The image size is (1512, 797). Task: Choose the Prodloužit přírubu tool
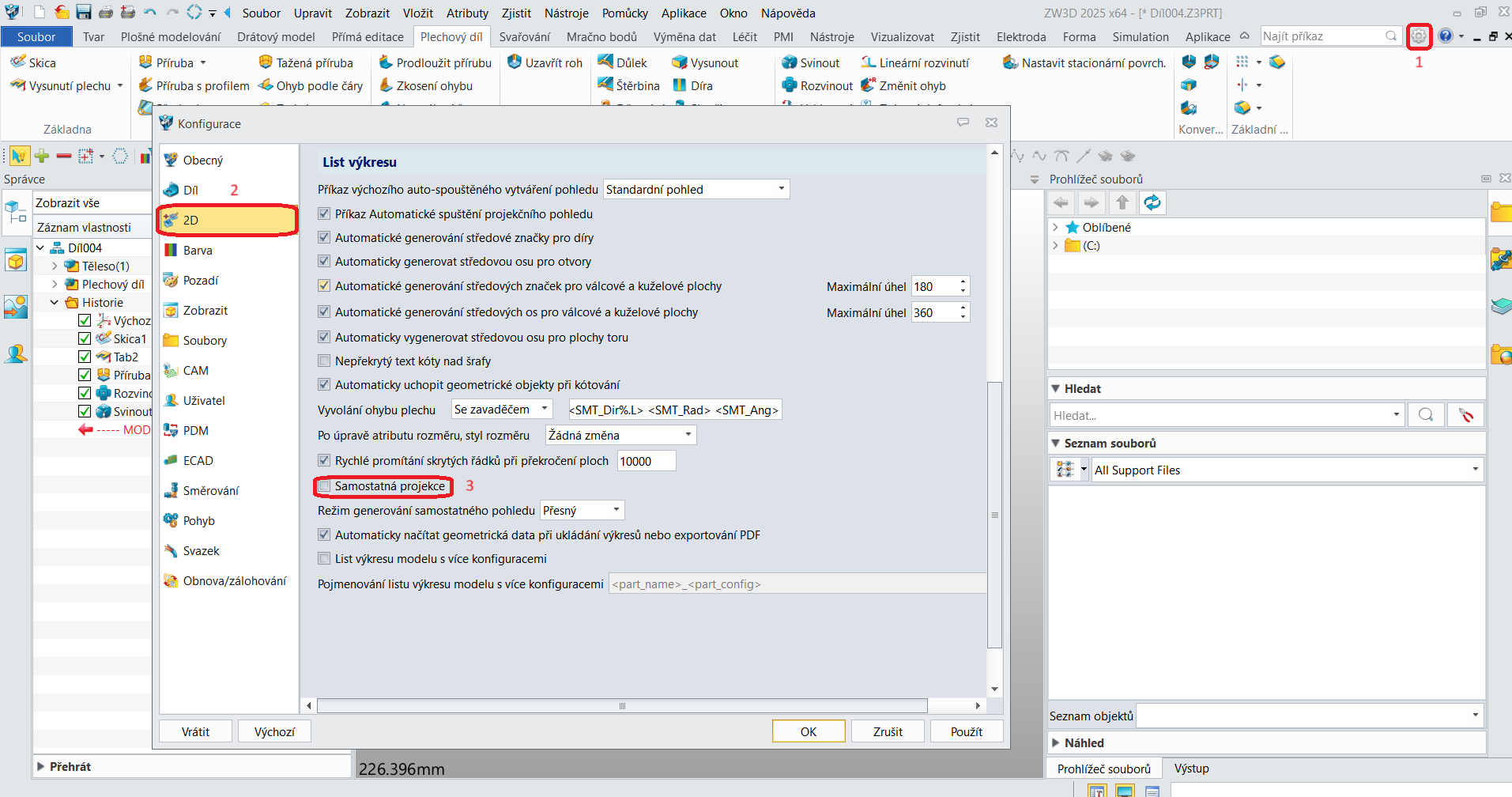436,62
